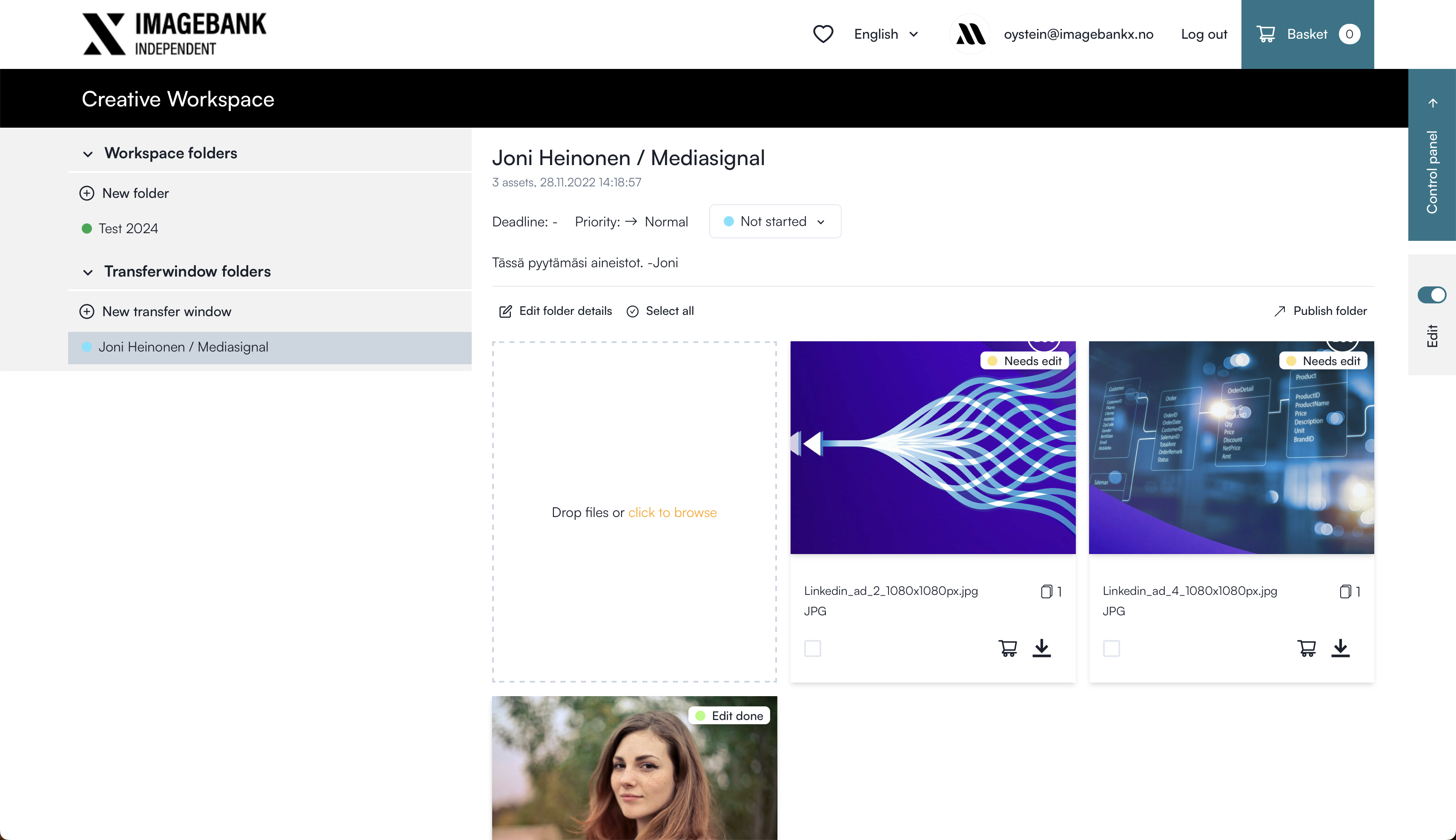This screenshot has height=840, width=1456.
Task: Click the Publish folder arrow icon
Action: [x=1279, y=311]
